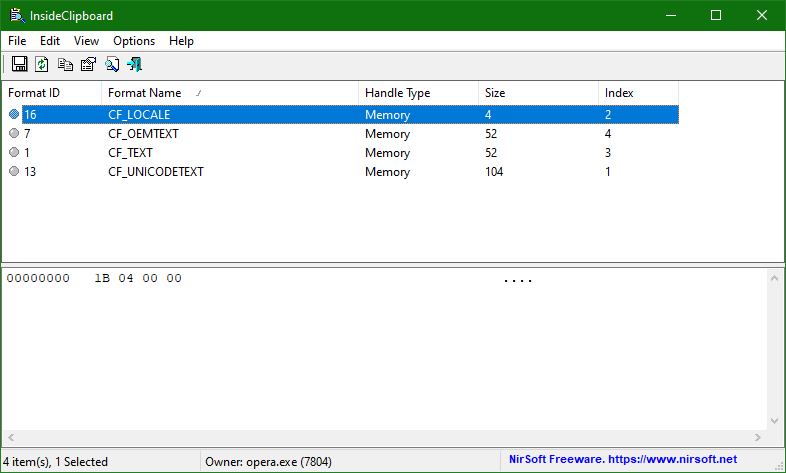Image resolution: width=786 pixels, height=473 pixels.
Task: Click the Memory handle type of CF_TEXT
Action: tap(387, 153)
